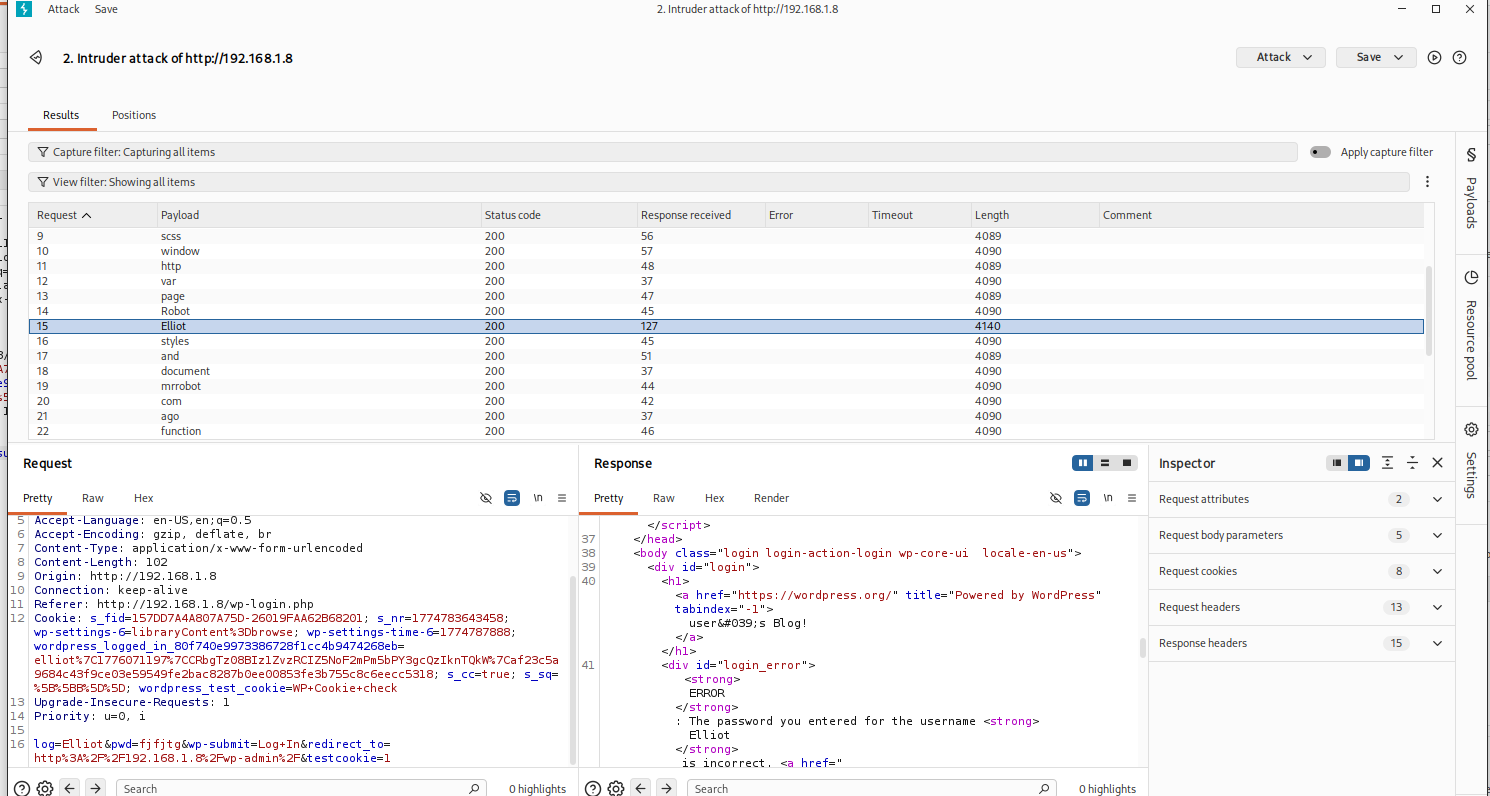
Task: Toggle show \n newlines in Request editor
Action: pyautogui.click(x=538, y=498)
